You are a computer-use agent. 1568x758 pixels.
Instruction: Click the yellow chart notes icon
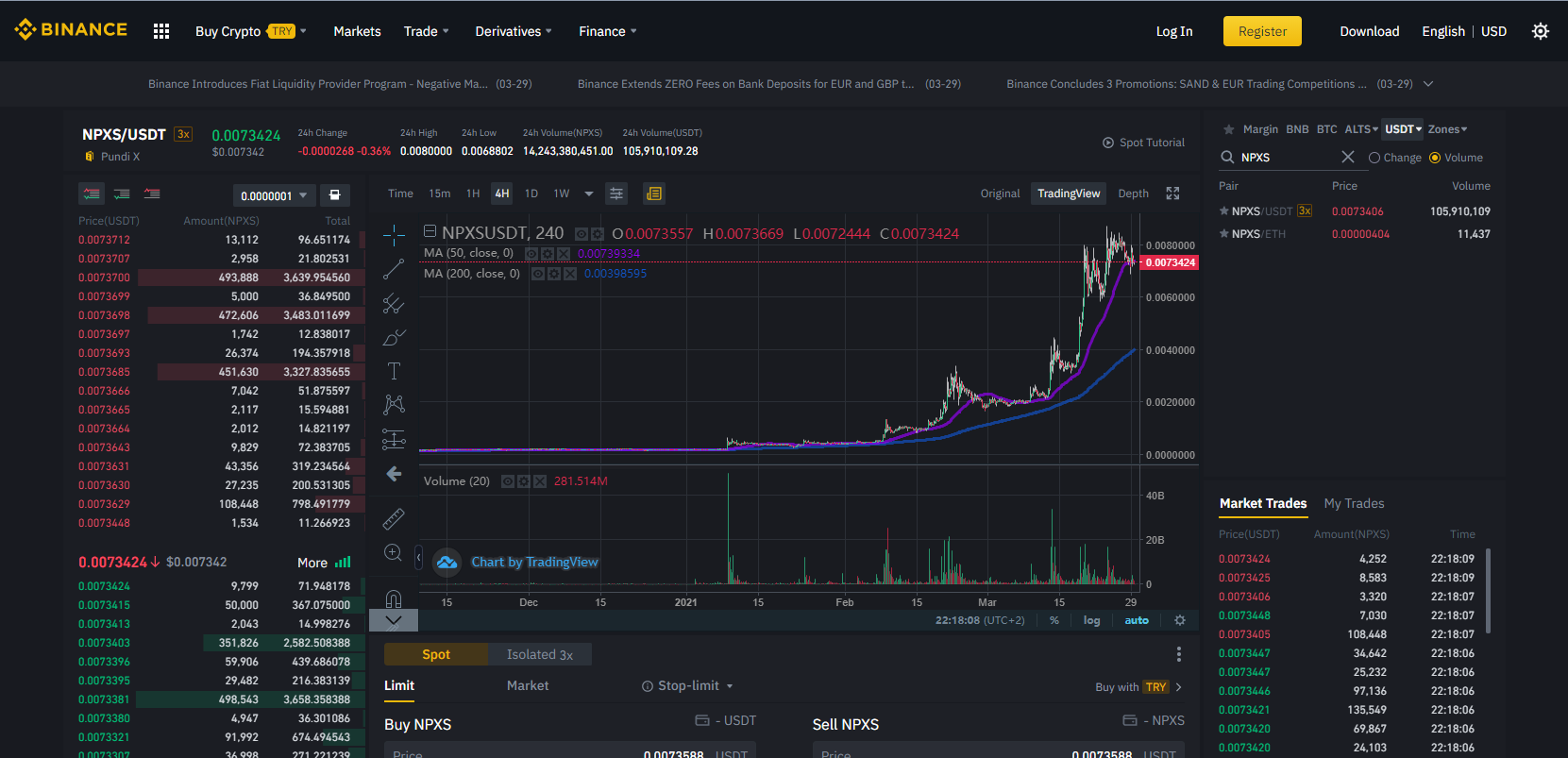point(654,194)
